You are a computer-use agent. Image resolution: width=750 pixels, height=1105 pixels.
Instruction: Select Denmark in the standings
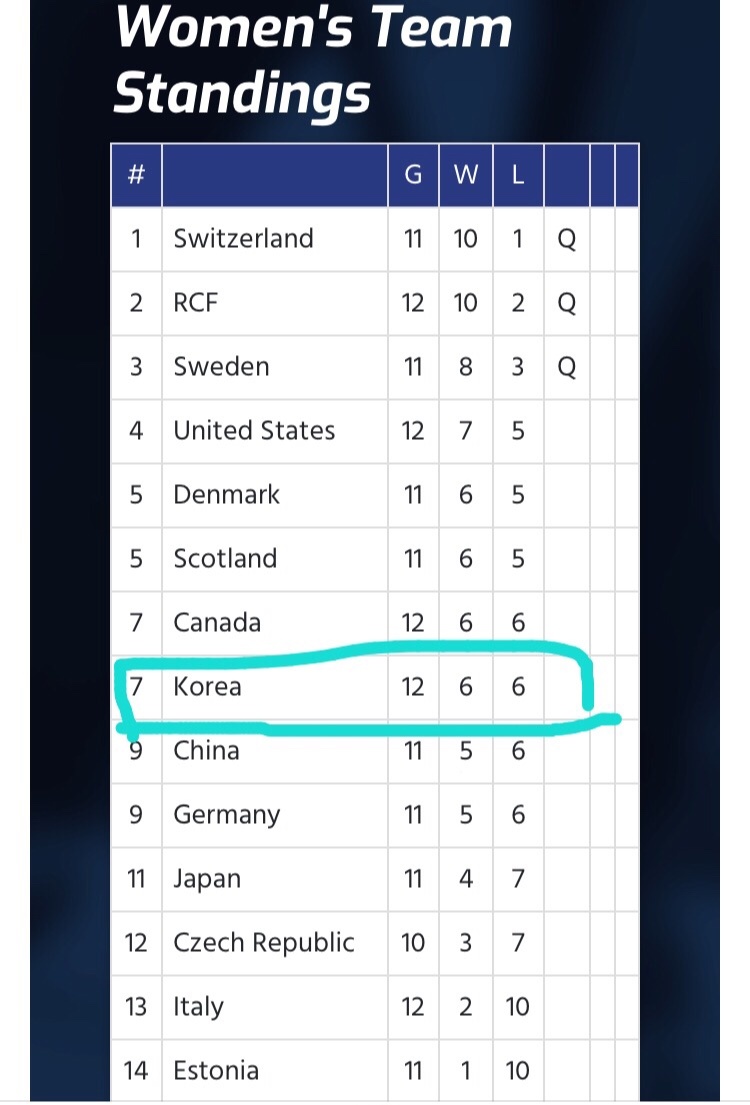[x=226, y=495]
